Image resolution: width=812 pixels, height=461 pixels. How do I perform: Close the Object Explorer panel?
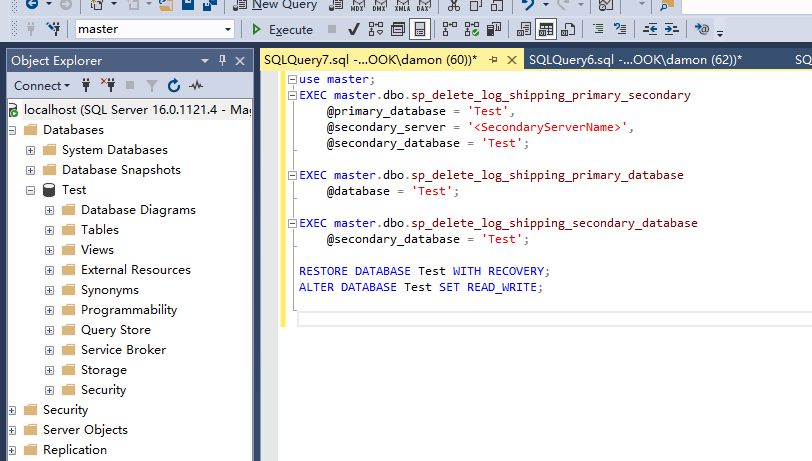coord(240,61)
